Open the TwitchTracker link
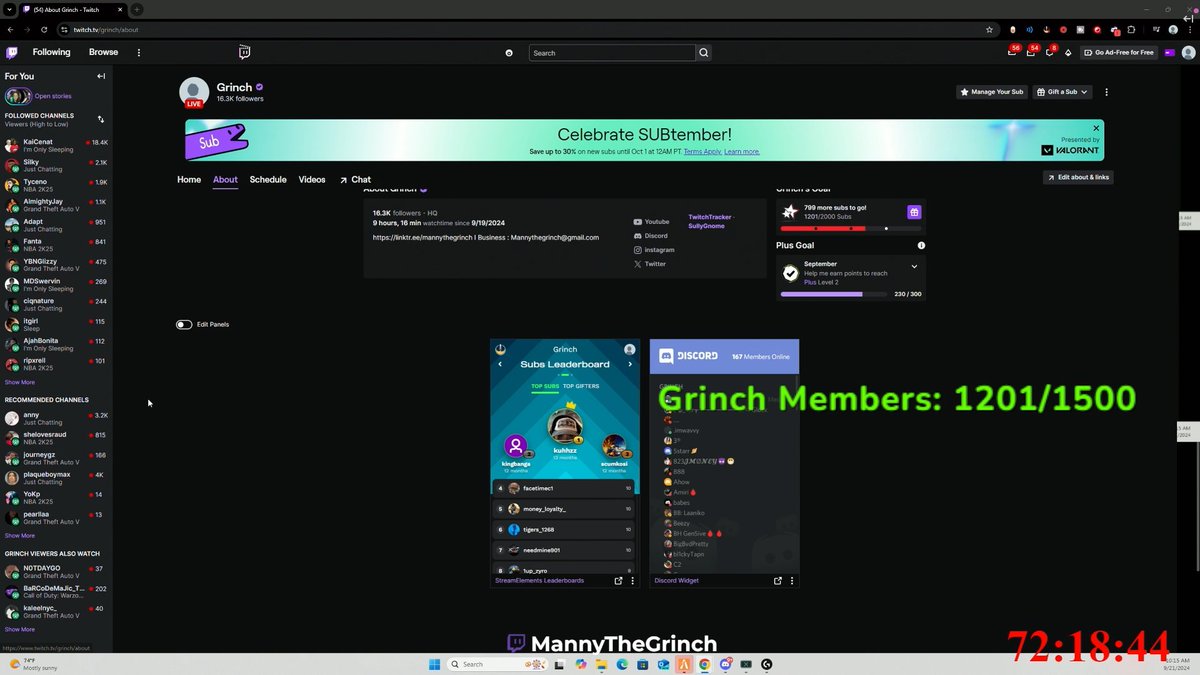Image resolution: width=1200 pixels, height=675 pixels. coord(710,217)
